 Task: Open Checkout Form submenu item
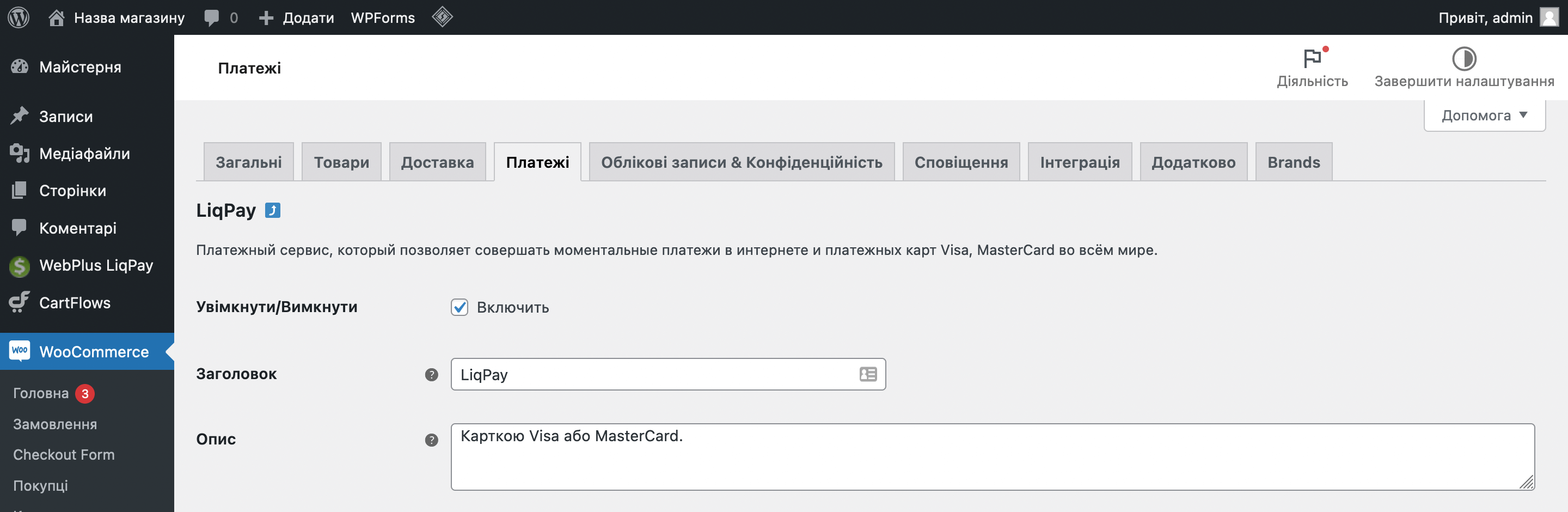64,455
